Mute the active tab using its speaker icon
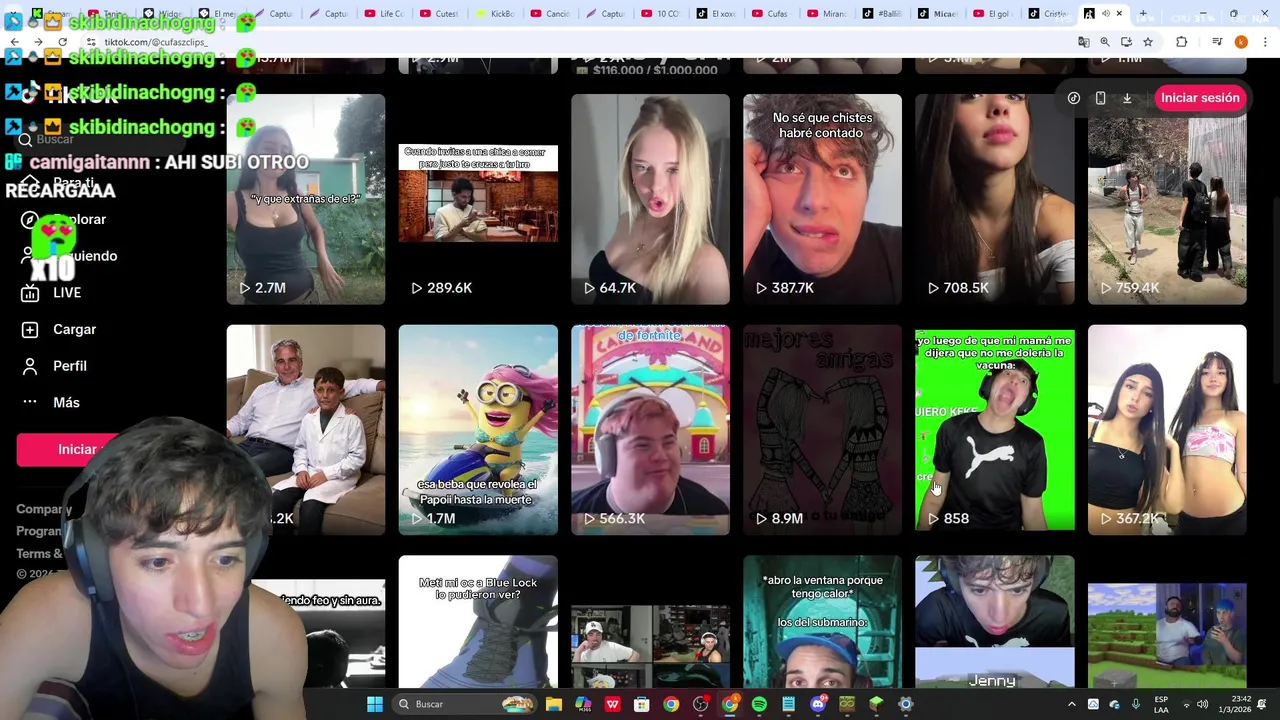Image resolution: width=1280 pixels, height=720 pixels. click(x=1105, y=14)
